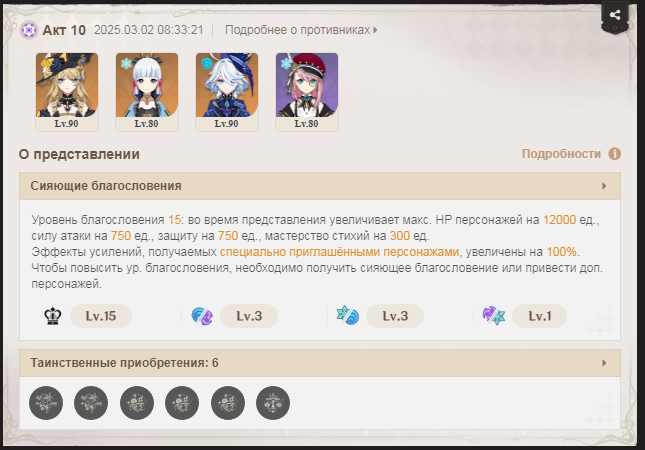Click the first mysterious acquisition round icon
The width and height of the screenshot is (645, 450).
pyautogui.click(x=46, y=403)
